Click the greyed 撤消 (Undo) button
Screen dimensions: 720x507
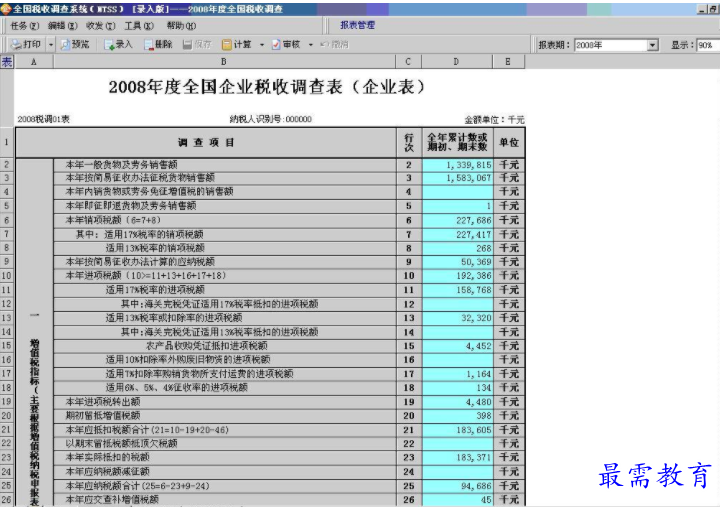click(x=334, y=45)
